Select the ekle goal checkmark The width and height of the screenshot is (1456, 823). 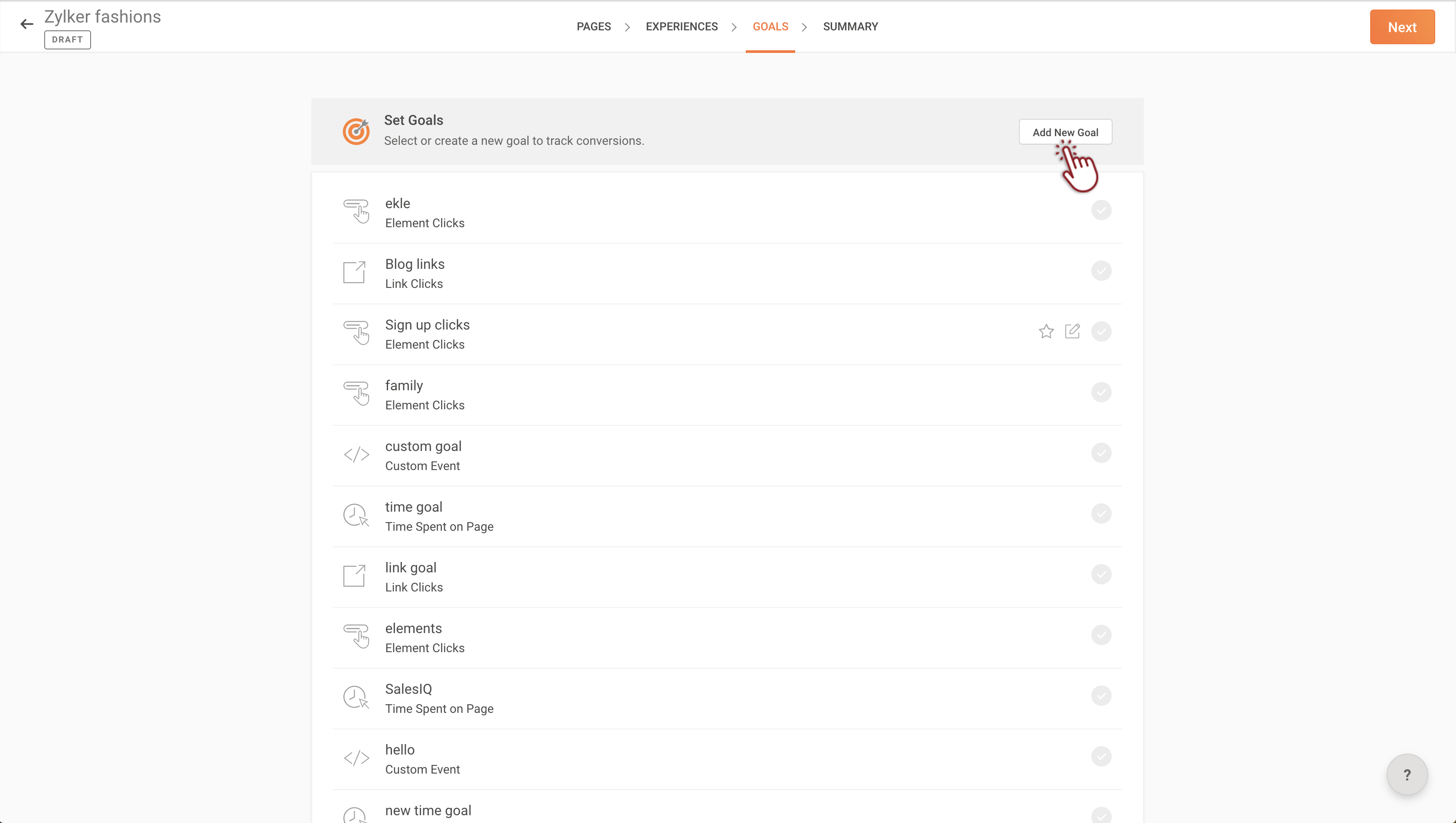coord(1101,210)
